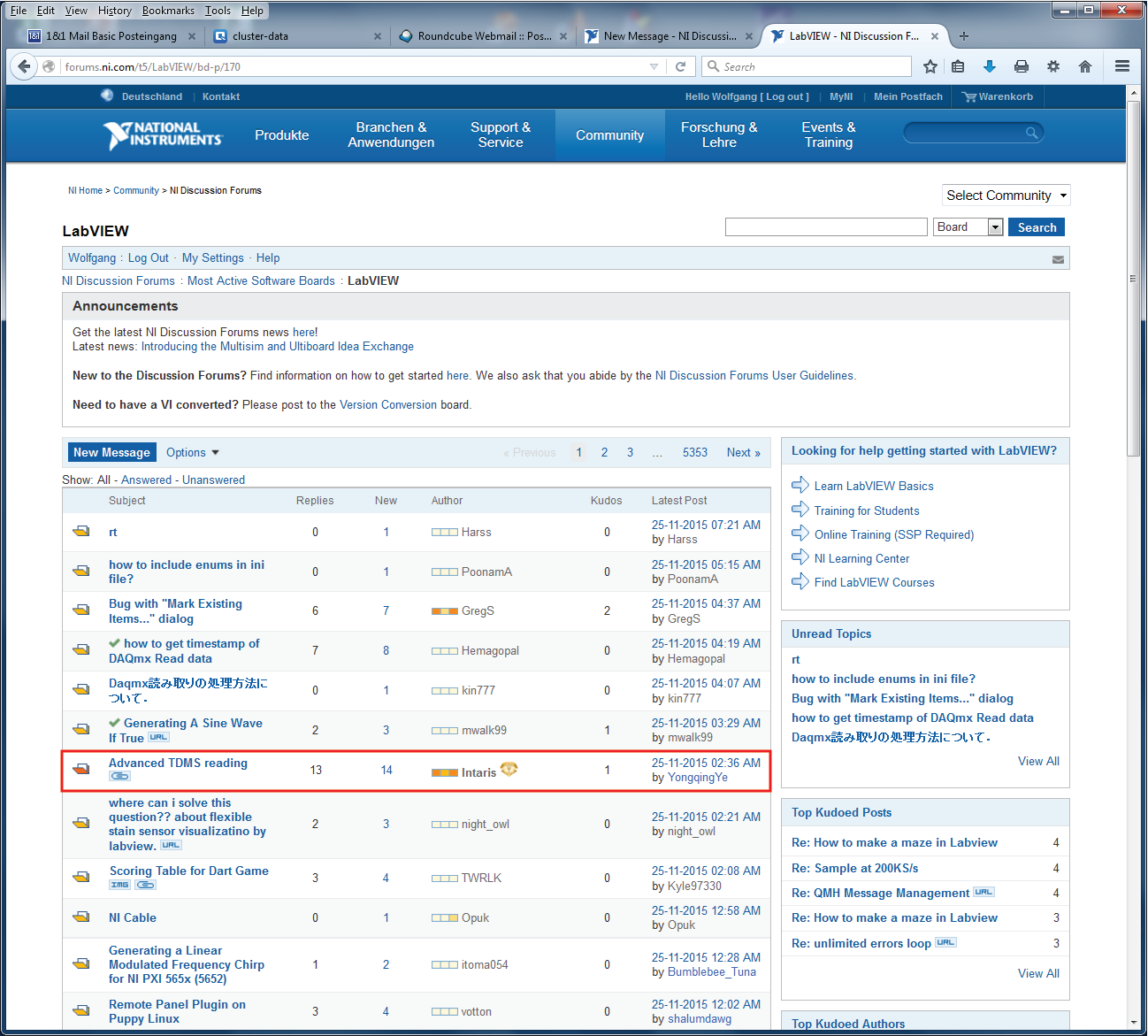The image size is (1148, 1036).
Task: Switch to the 1&1 Mail Basic tab
Action: [x=110, y=36]
